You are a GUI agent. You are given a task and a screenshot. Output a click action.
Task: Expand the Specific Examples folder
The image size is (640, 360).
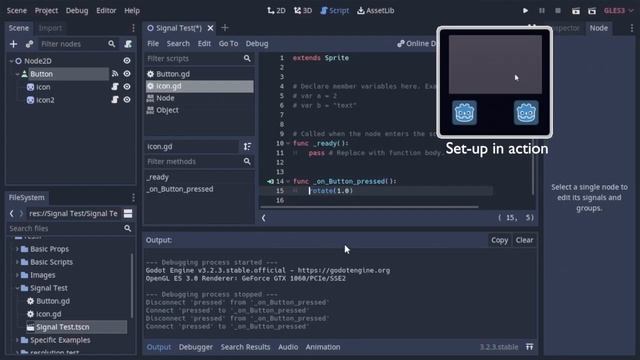pyautogui.click(x=17, y=340)
